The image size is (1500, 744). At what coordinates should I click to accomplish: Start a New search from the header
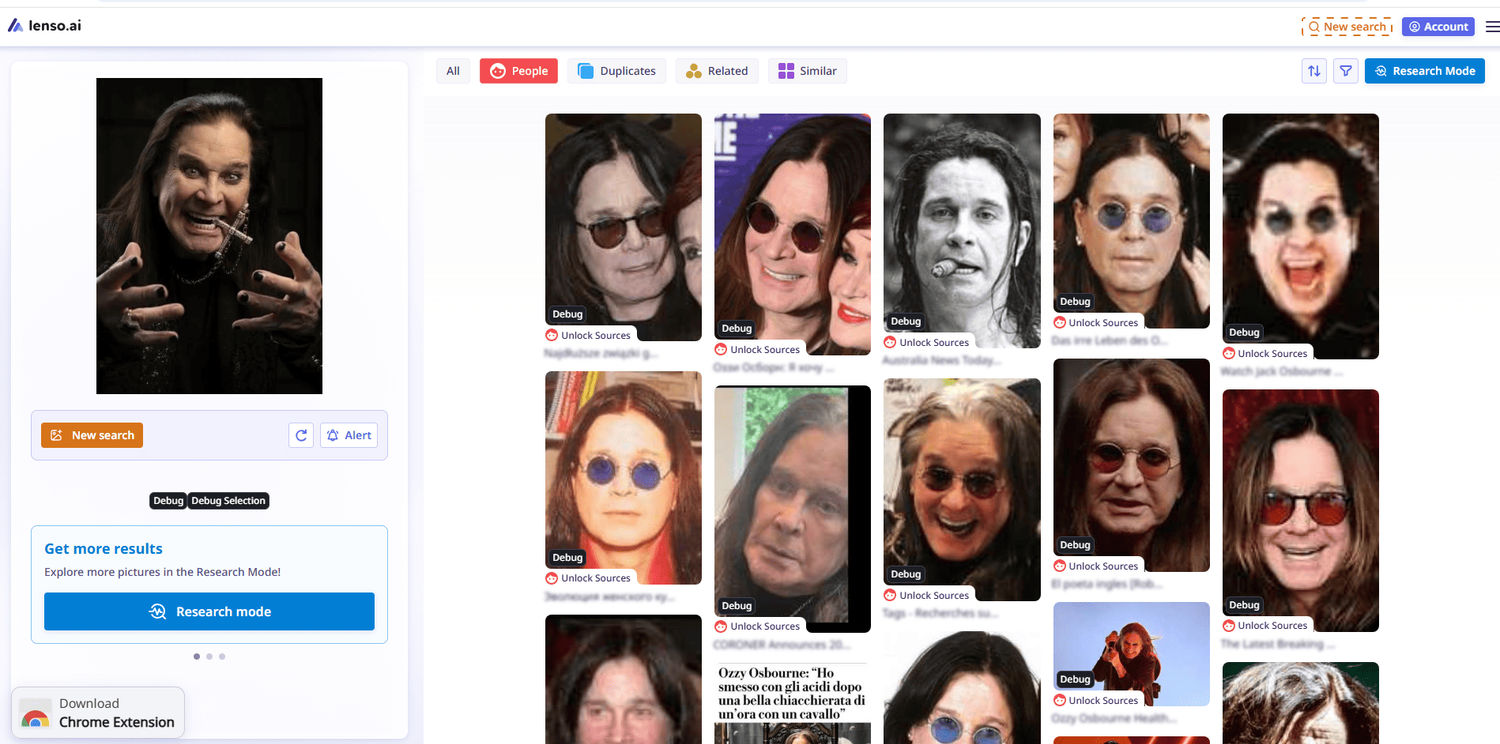1347,27
